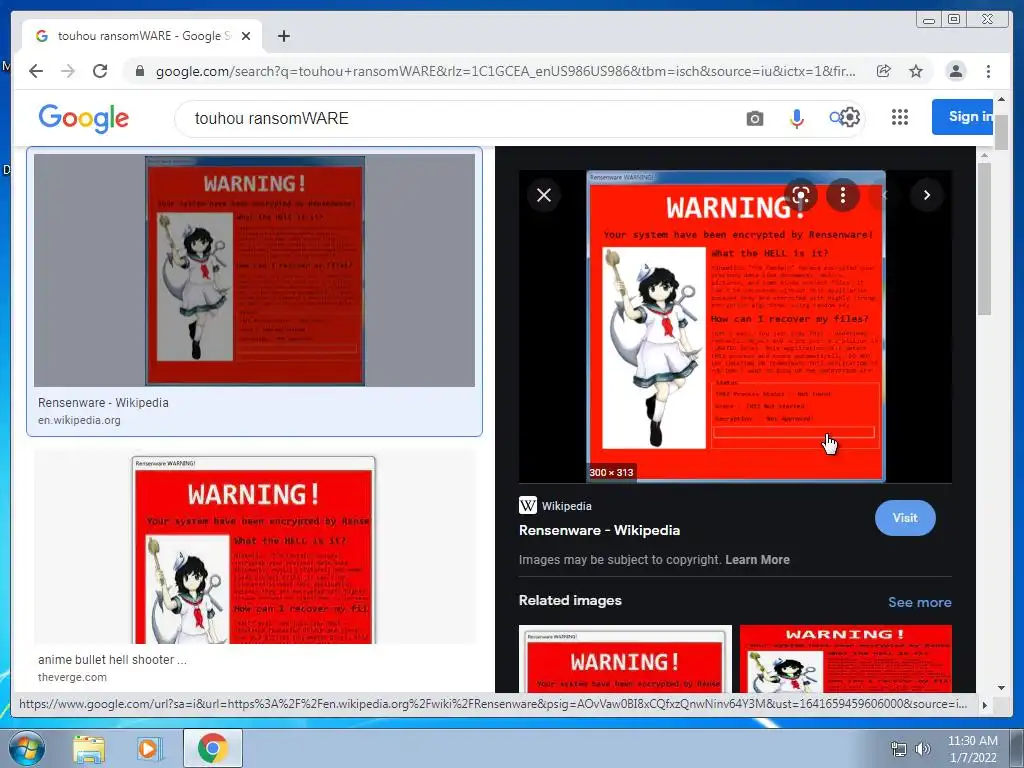The height and width of the screenshot is (768, 1024).
Task: Click the page scrollbar up arrow
Action: (x=1001, y=99)
